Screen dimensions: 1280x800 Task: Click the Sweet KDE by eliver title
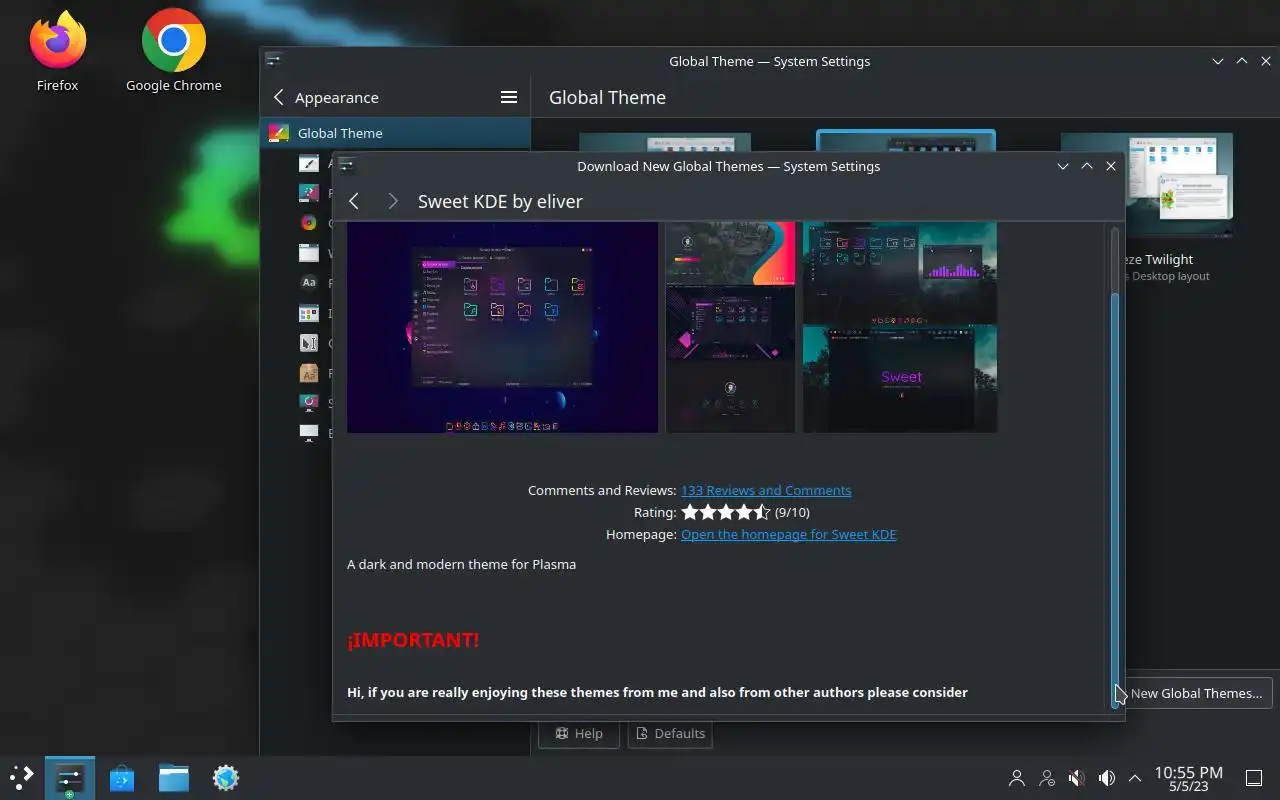tap(500, 201)
